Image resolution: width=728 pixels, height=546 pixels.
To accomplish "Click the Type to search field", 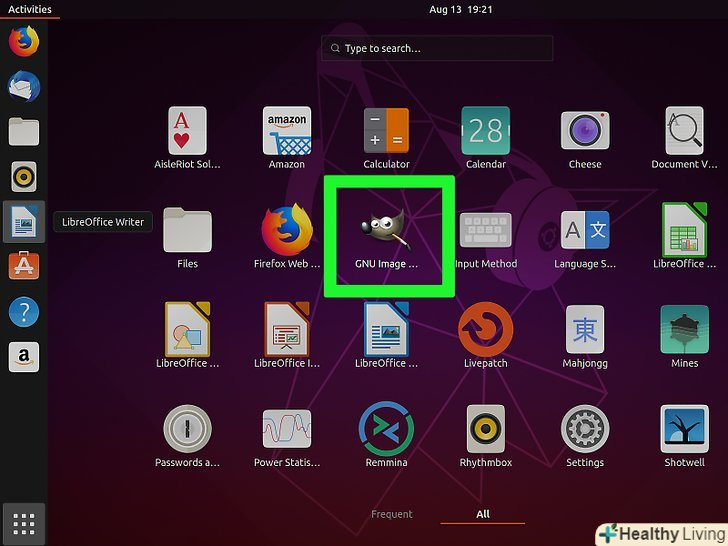I will click(437, 48).
